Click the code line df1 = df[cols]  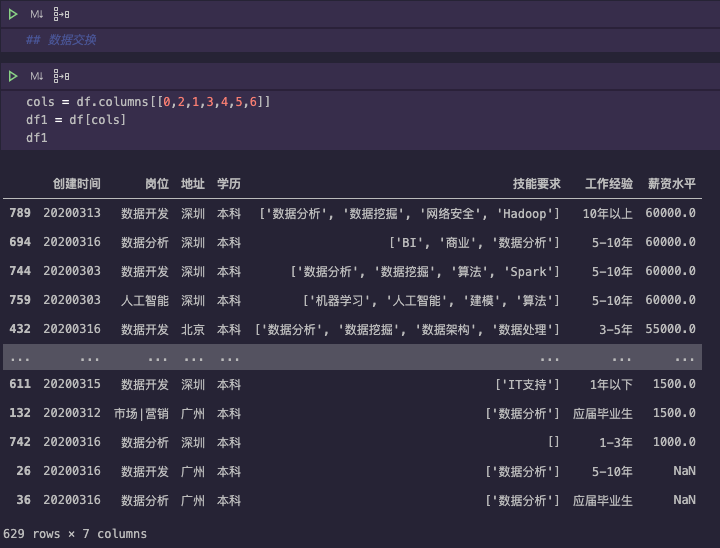click(76, 120)
